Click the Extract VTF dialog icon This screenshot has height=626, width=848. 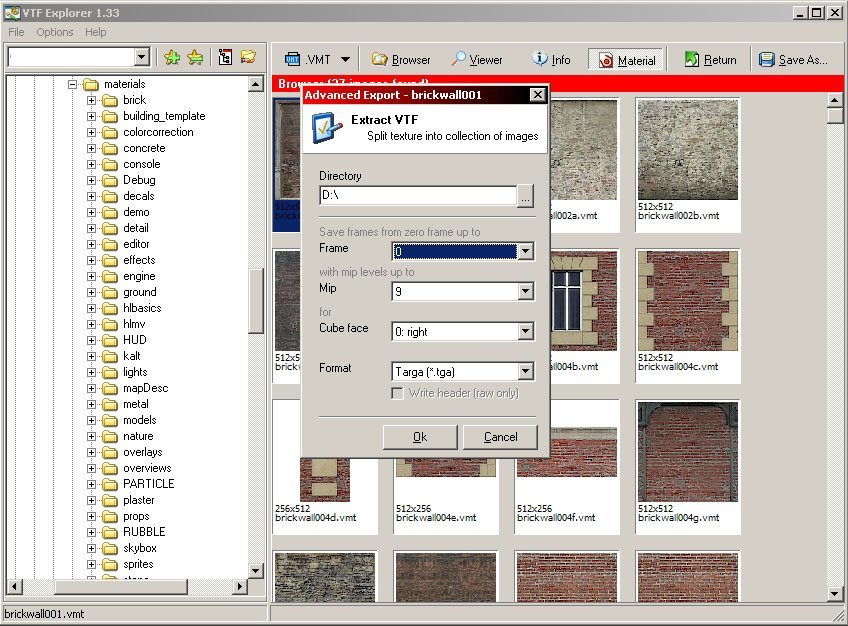point(327,128)
